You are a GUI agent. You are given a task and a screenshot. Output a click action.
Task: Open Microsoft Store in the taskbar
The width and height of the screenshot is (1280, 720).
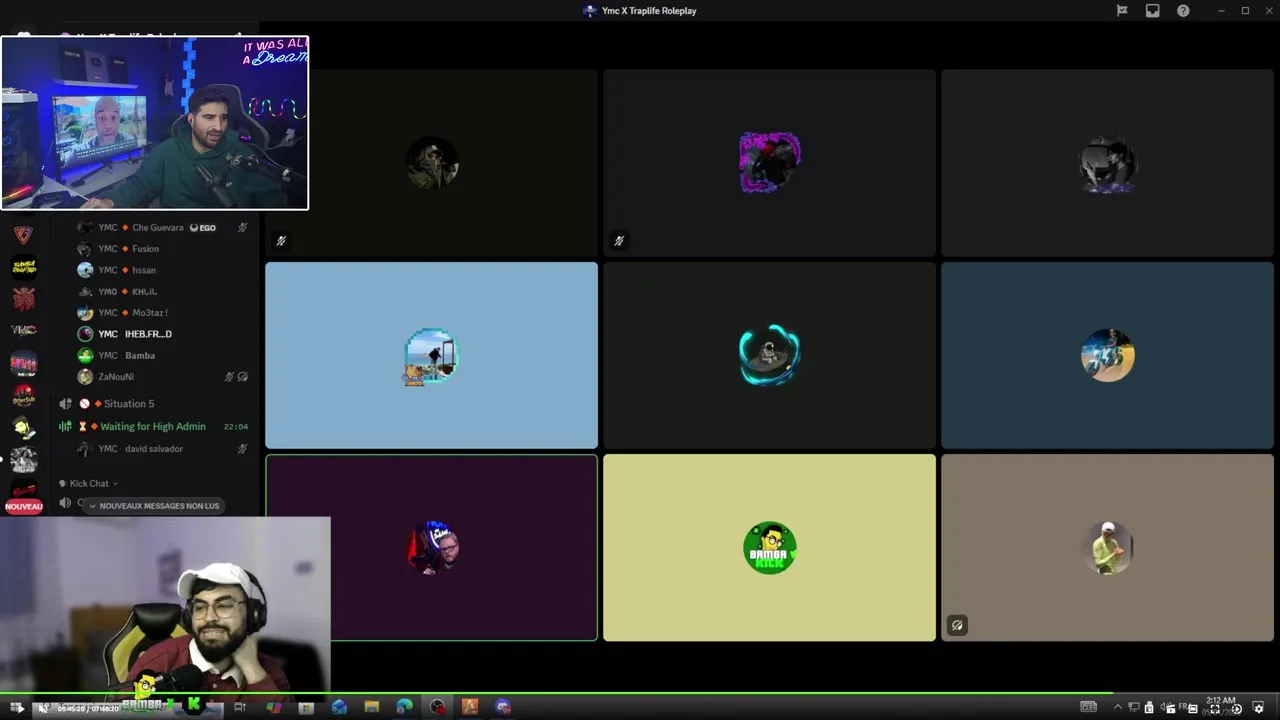click(x=306, y=707)
